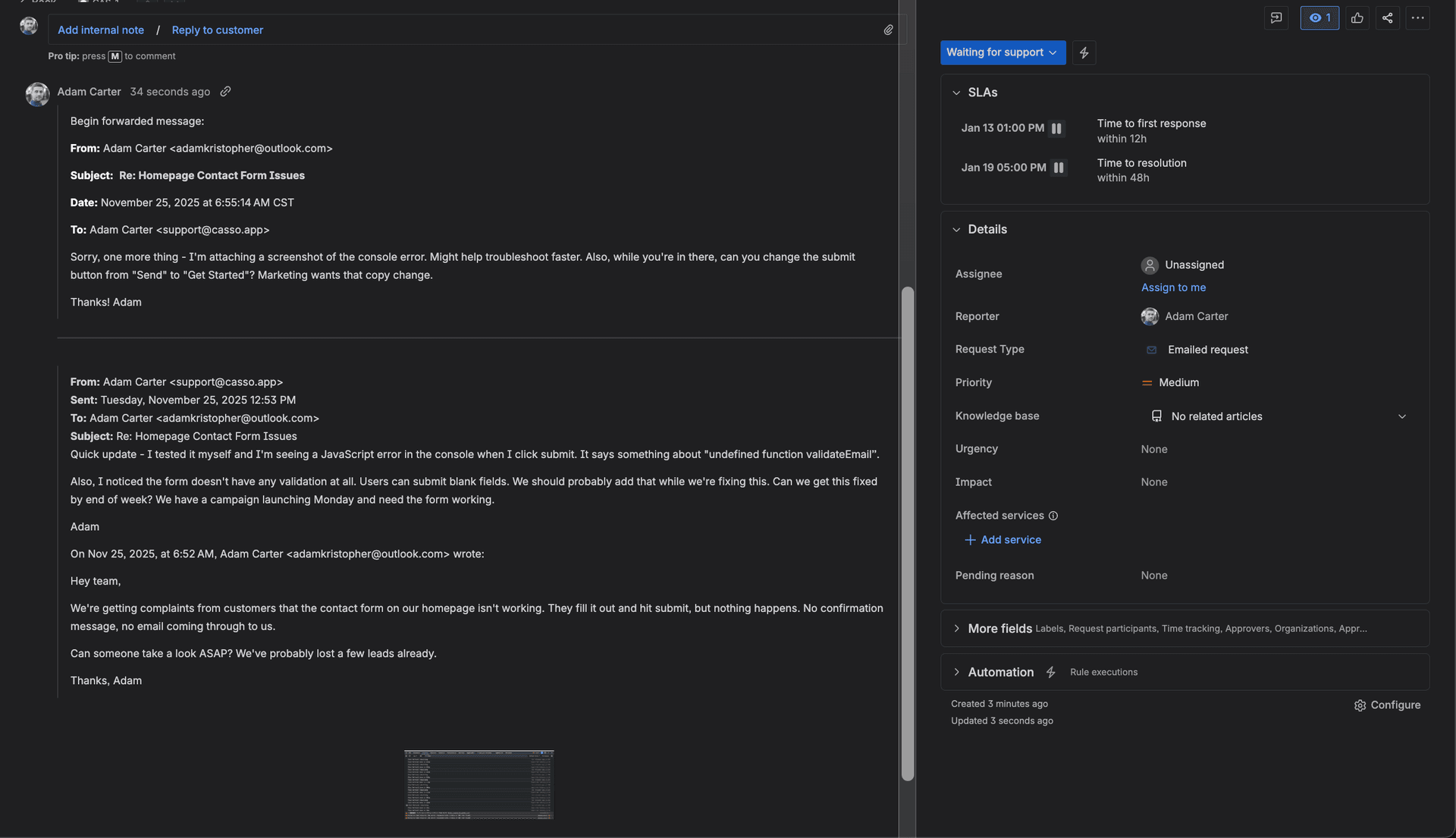Click the watch icon showing 1 watcher
The width and height of the screenshot is (1456, 838).
1319,17
